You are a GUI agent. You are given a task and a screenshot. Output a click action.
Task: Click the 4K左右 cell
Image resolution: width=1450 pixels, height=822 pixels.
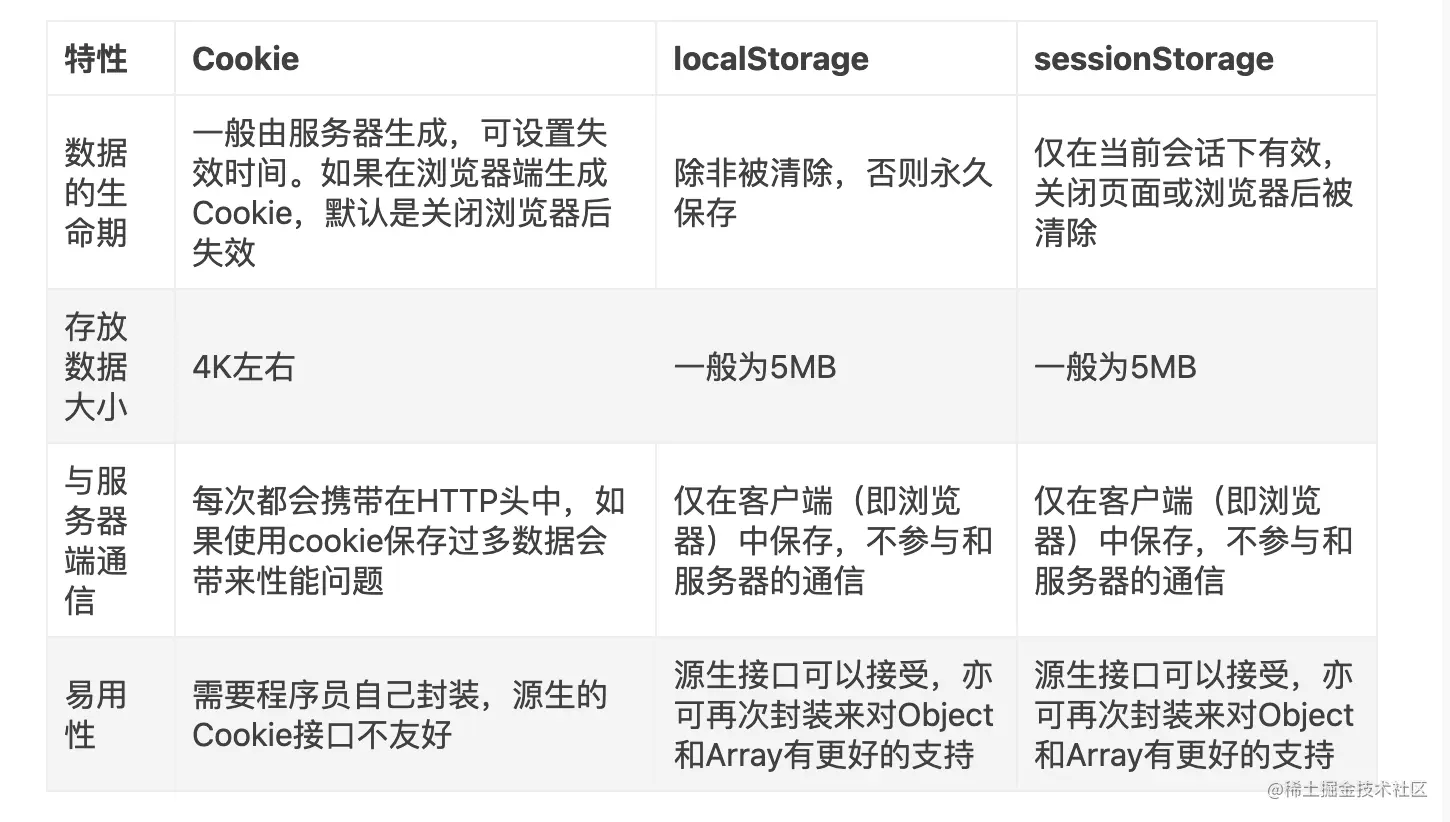coord(415,366)
